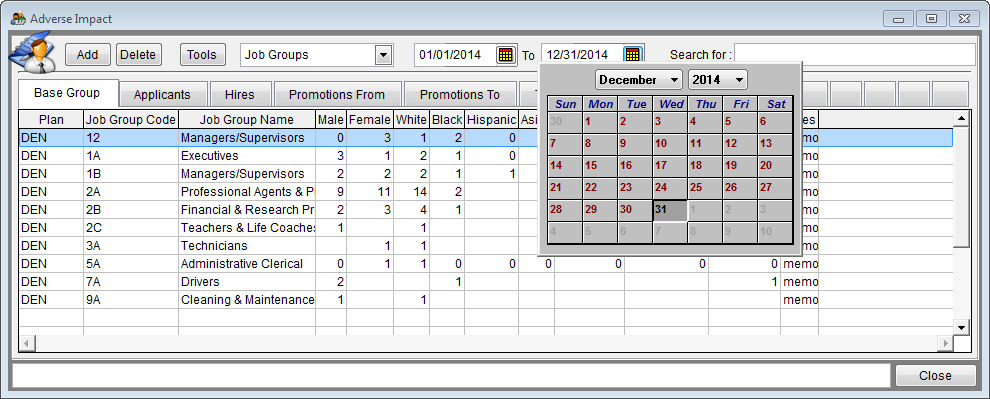The height and width of the screenshot is (399, 990).
Task: Click the scroll down arrow of the table
Action: 961,327
